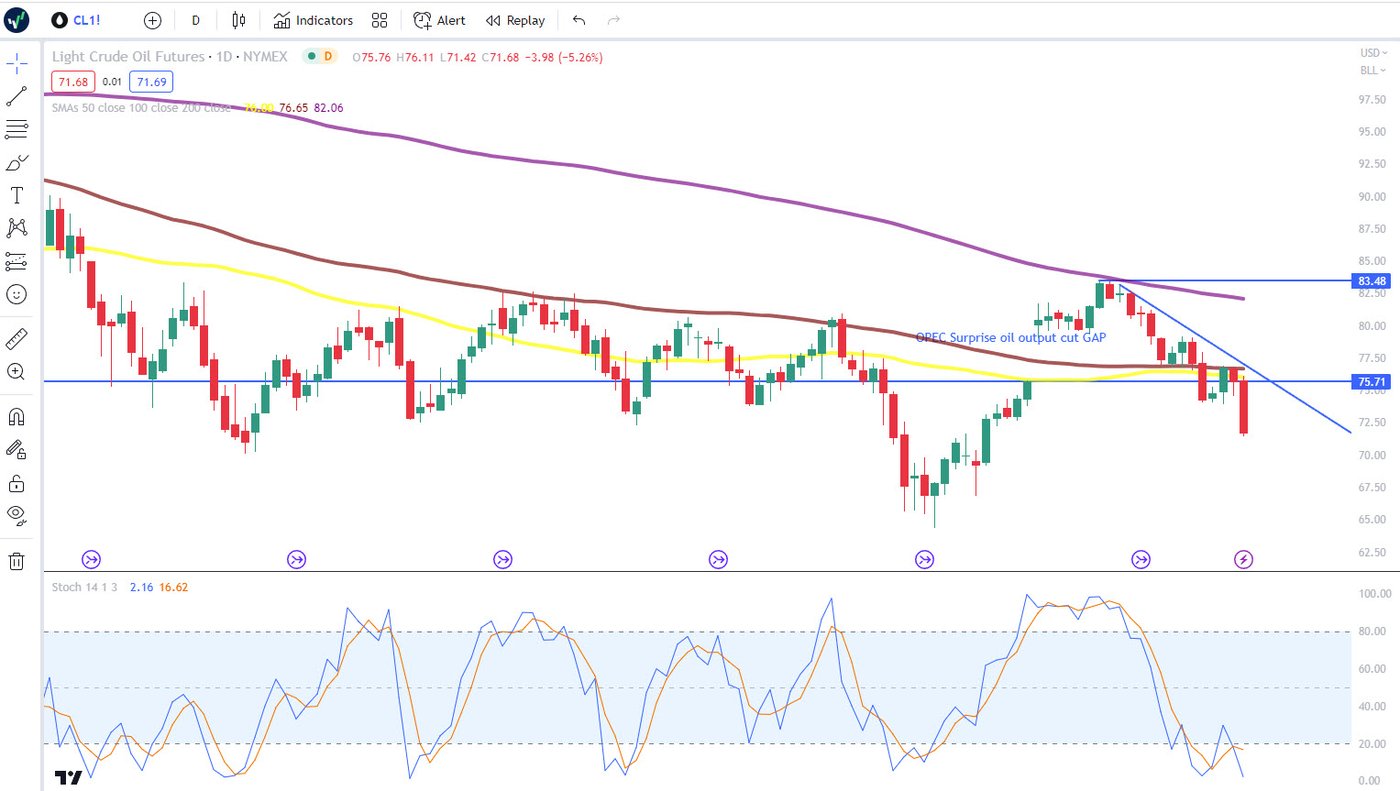
Task: Select the brush drawing tool
Action: pos(16,163)
